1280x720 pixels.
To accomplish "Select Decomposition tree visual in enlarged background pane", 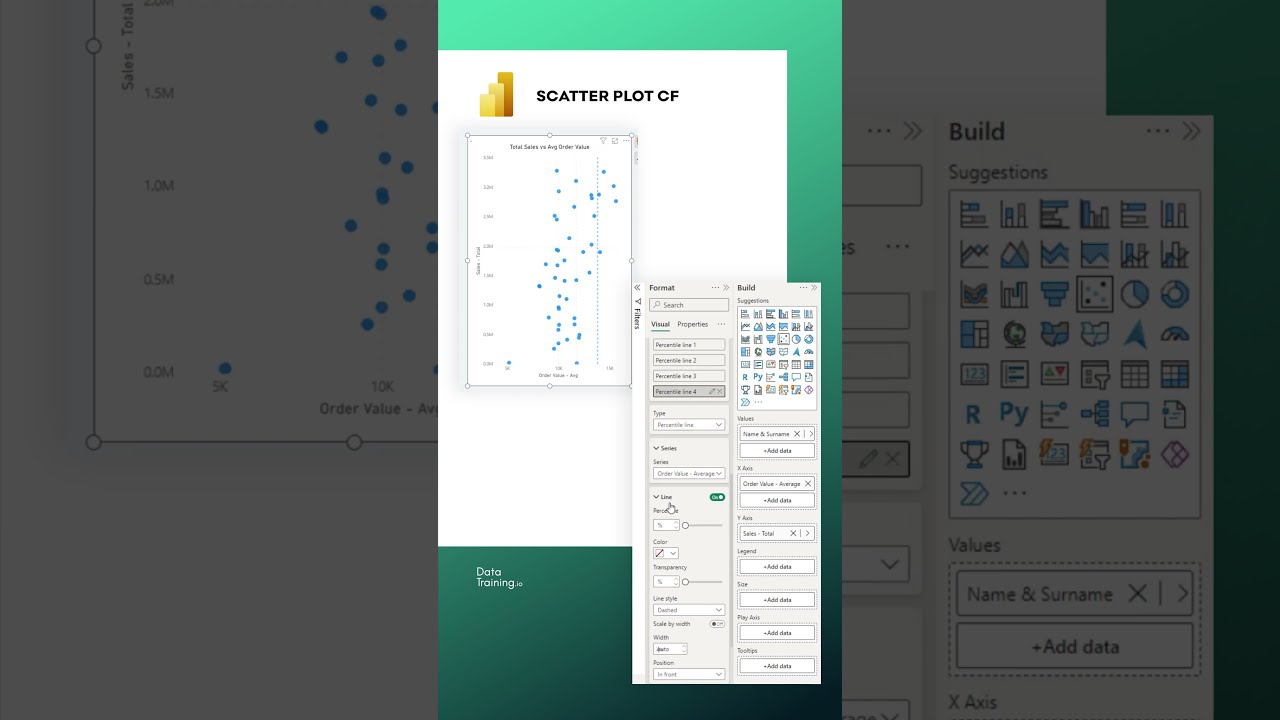I will click(x=1094, y=414).
